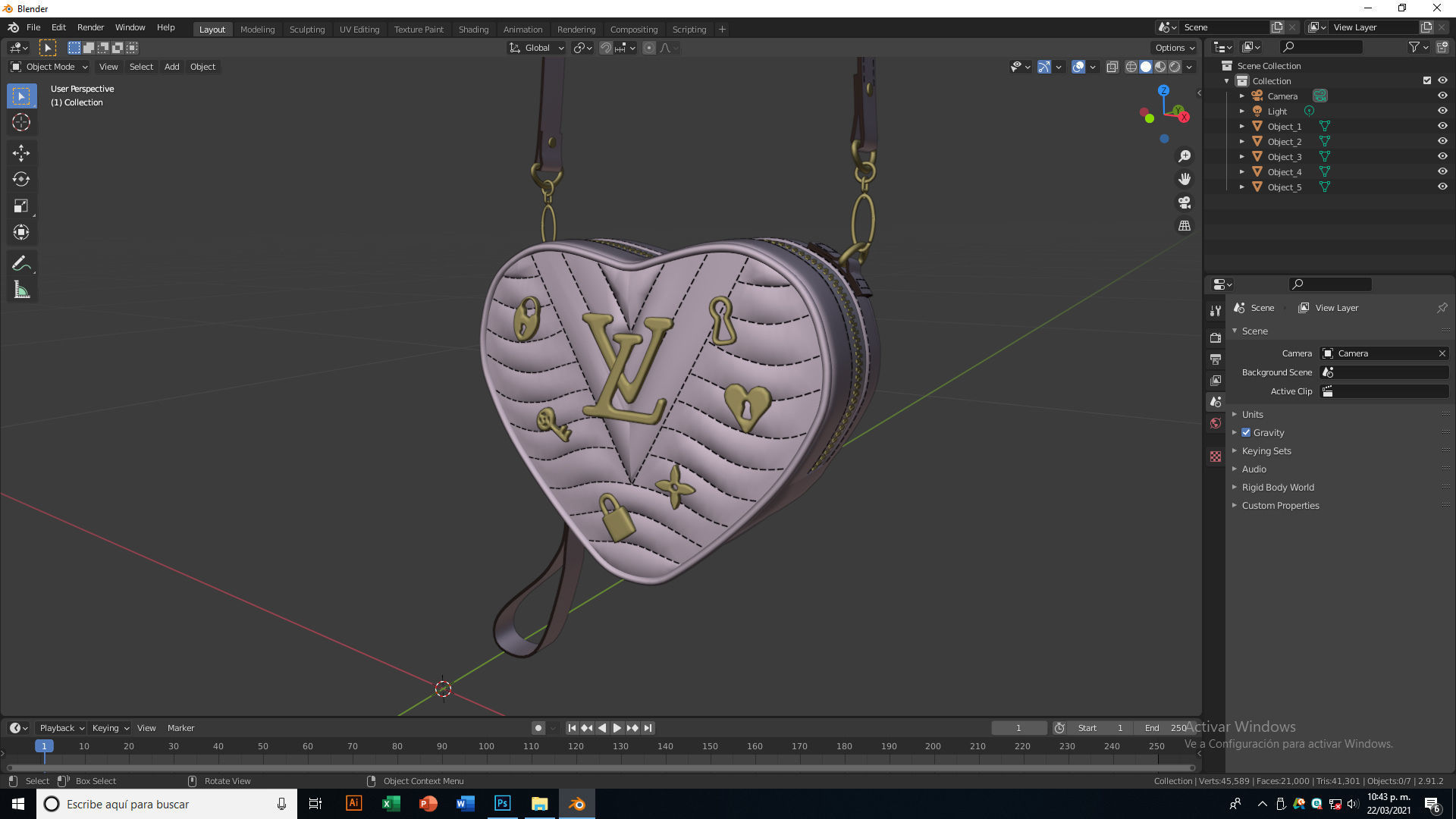
Task: Expand the Units panel
Action: [x=1253, y=414]
